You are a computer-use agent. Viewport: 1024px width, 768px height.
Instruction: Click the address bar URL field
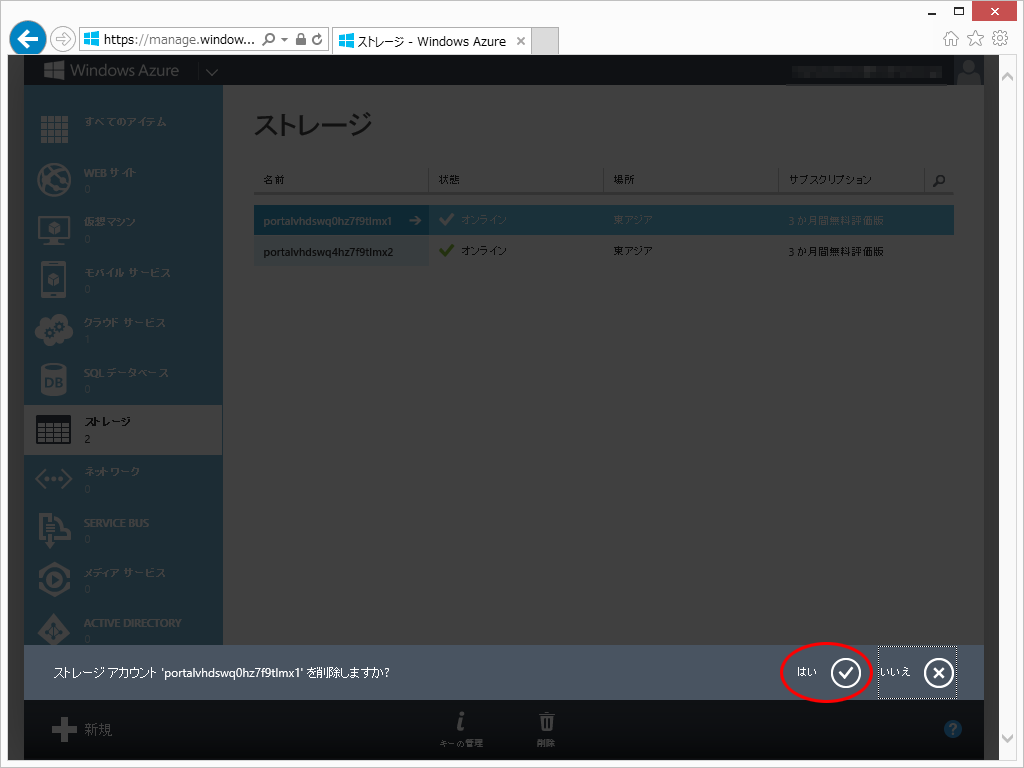(179, 39)
